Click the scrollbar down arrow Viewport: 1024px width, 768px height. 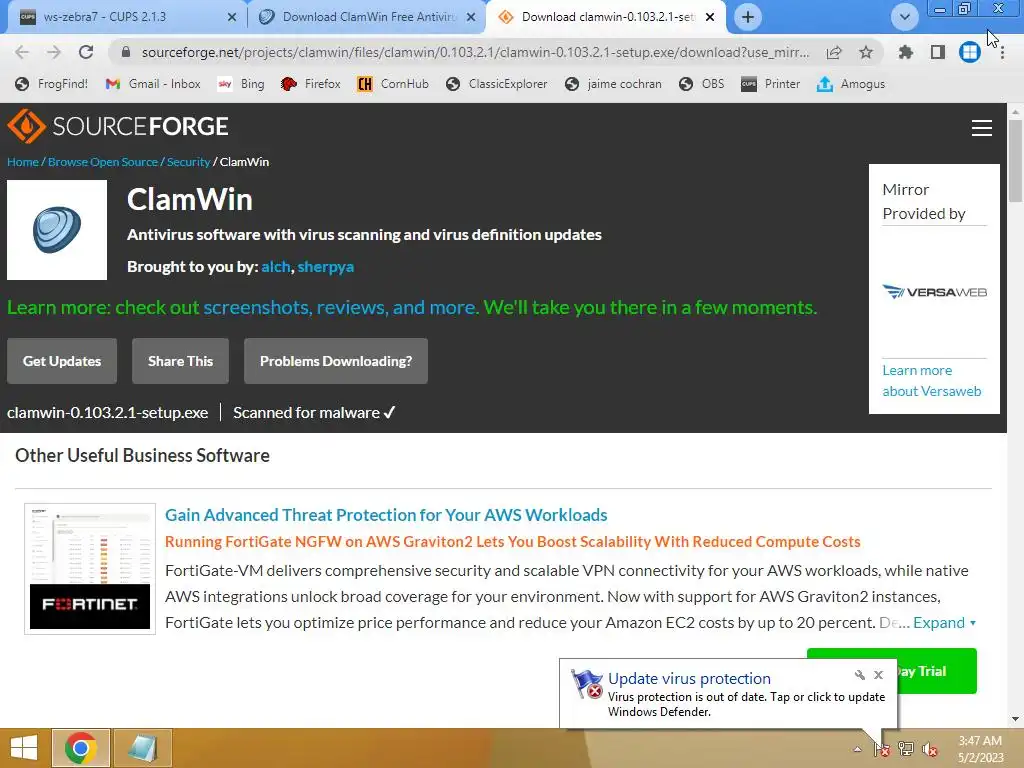pos(1015,719)
